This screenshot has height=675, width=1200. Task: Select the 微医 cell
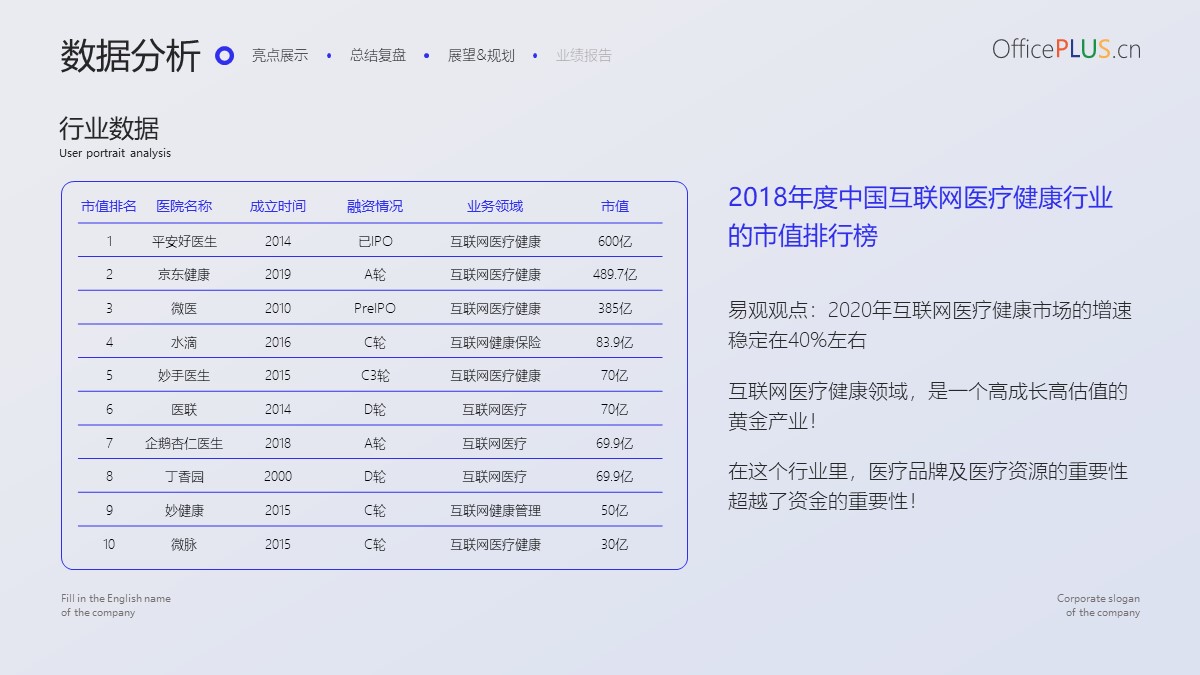(184, 308)
